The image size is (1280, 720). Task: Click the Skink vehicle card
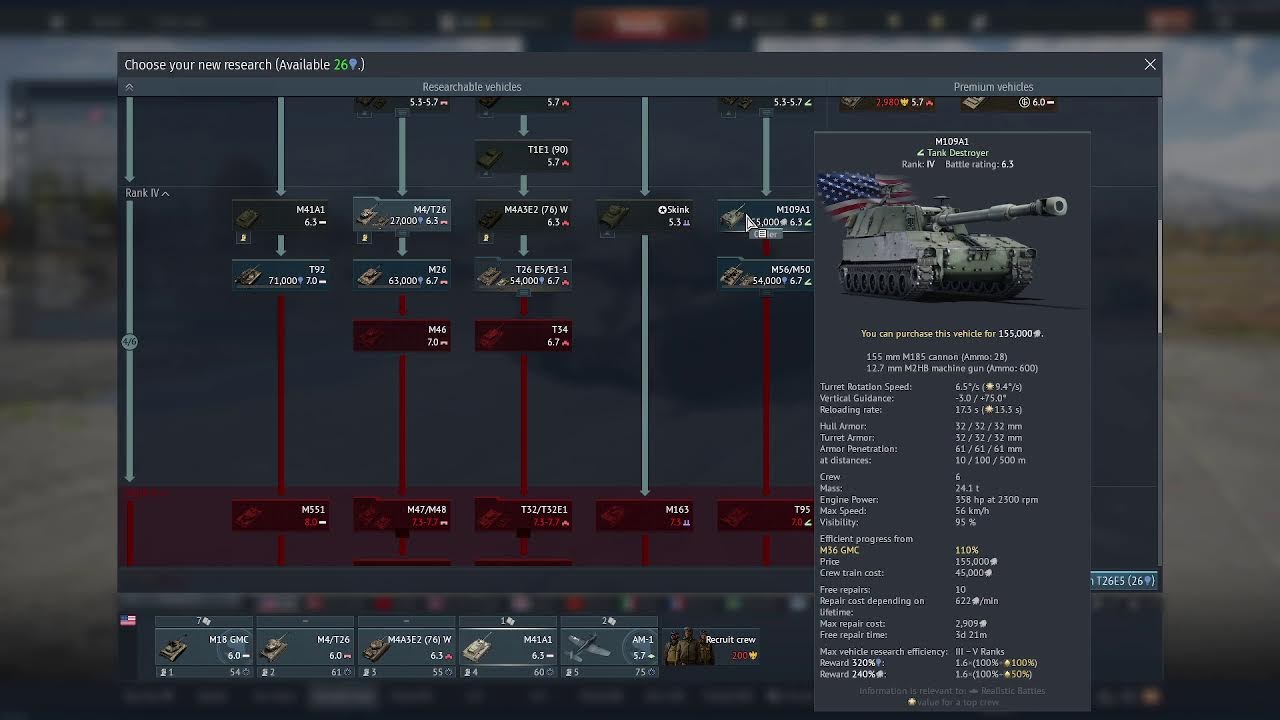pyautogui.click(x=645, y=216)
